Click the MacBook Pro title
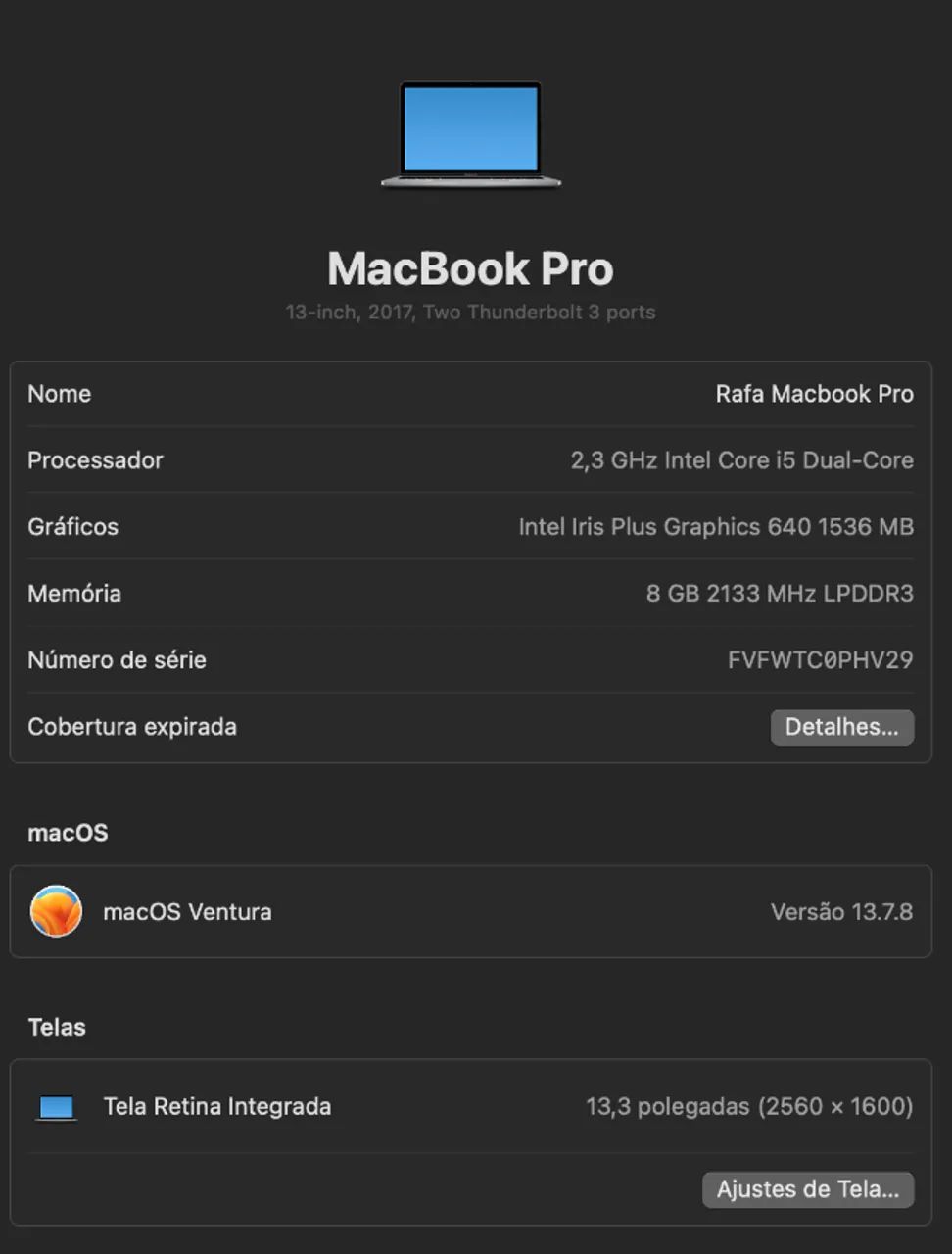The height and width of the screenshot is (1254, 952). pos(470,268)
